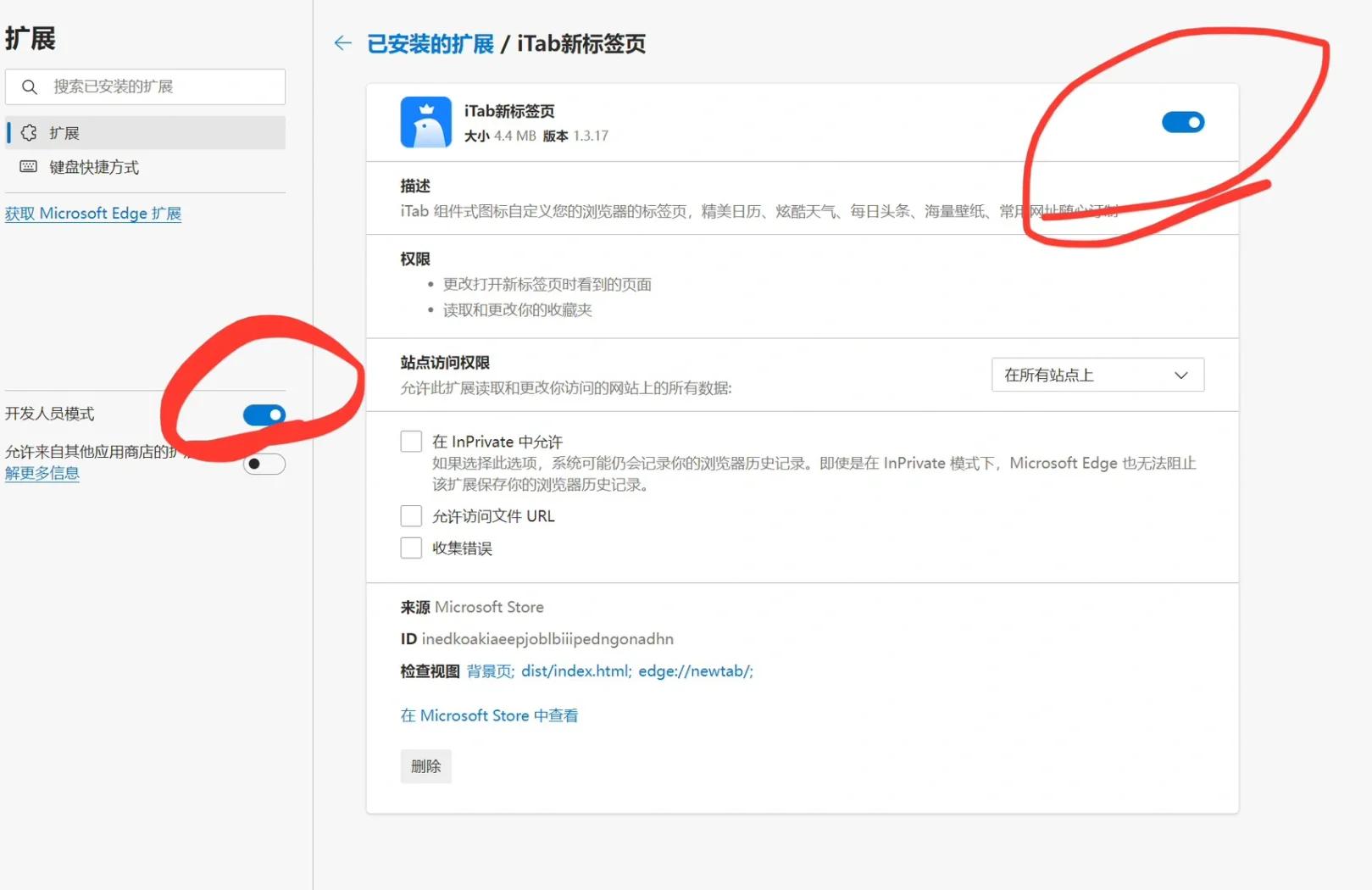Check 允许访问文件 URL
The height and width of the screenshot is (890, 1372).
(x=411, y=515)
